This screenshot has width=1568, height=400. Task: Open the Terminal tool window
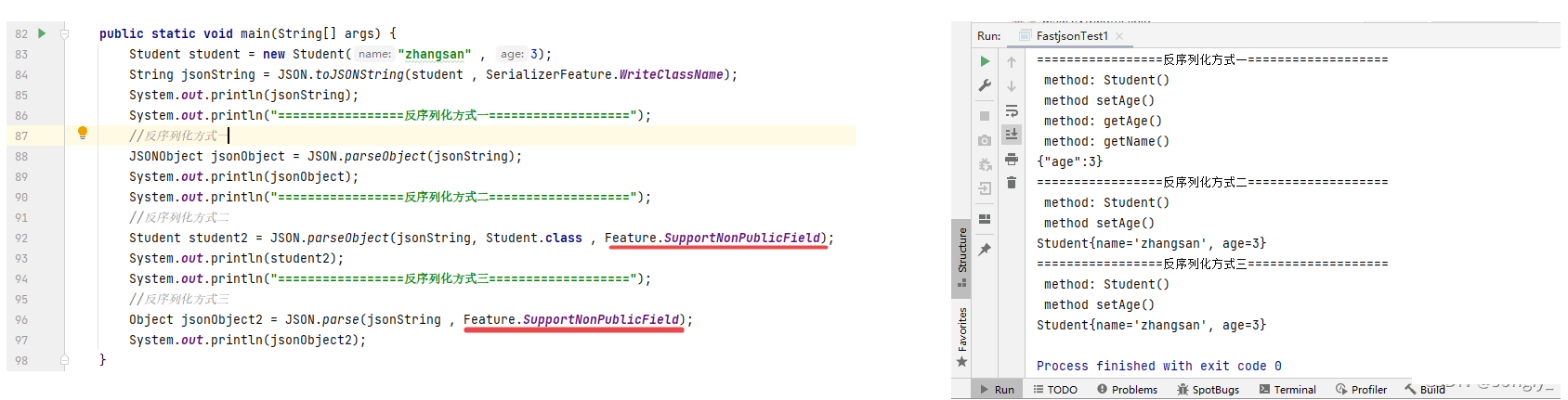1287,390
